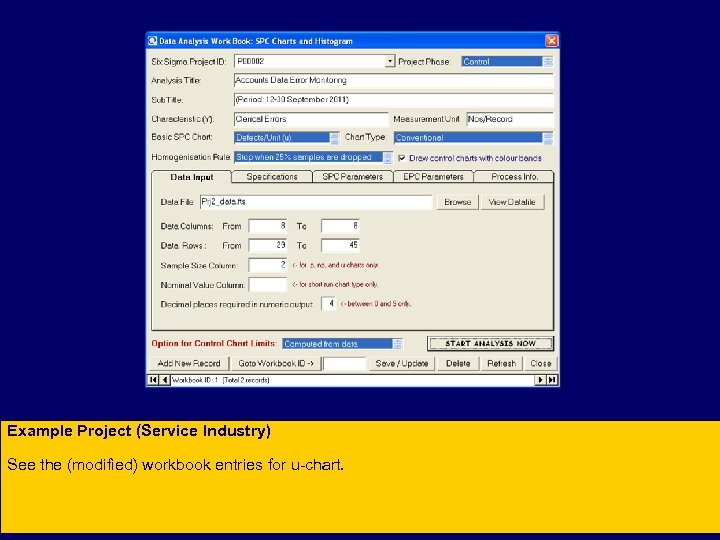Click Data Rows From field

[268, 245]
